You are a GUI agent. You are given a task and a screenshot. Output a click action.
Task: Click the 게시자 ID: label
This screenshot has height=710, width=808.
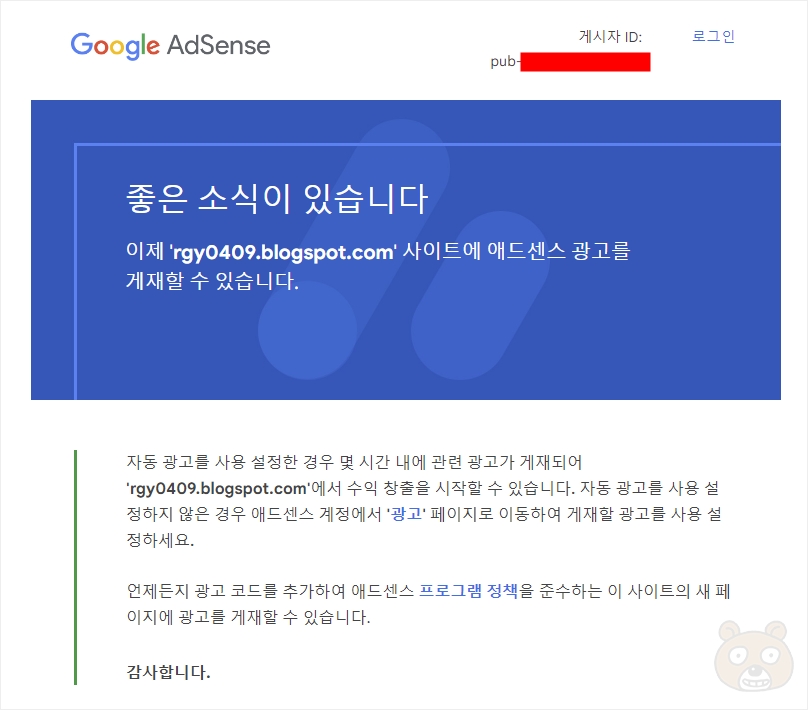610,37
